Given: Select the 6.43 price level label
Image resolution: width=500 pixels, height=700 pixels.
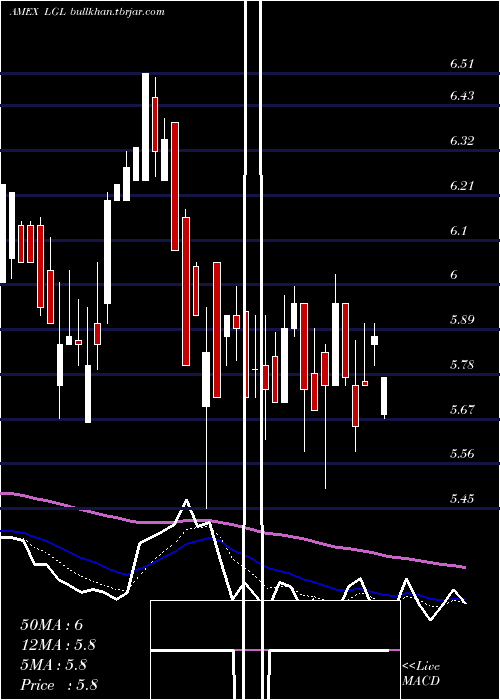Looking at the screenshot, I should (x=462, y=96).
